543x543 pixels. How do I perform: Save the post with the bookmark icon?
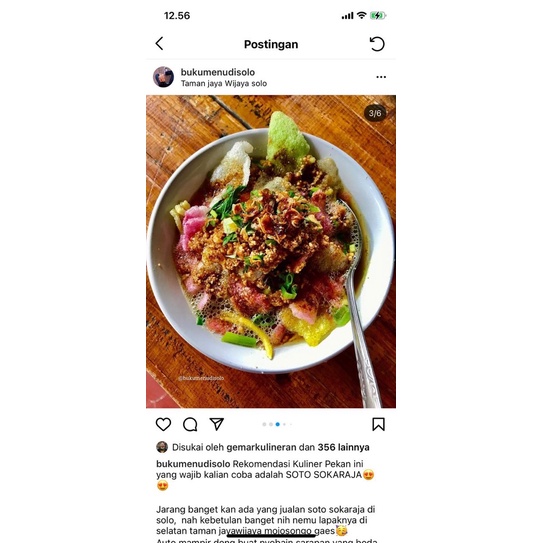pos(378,424)
